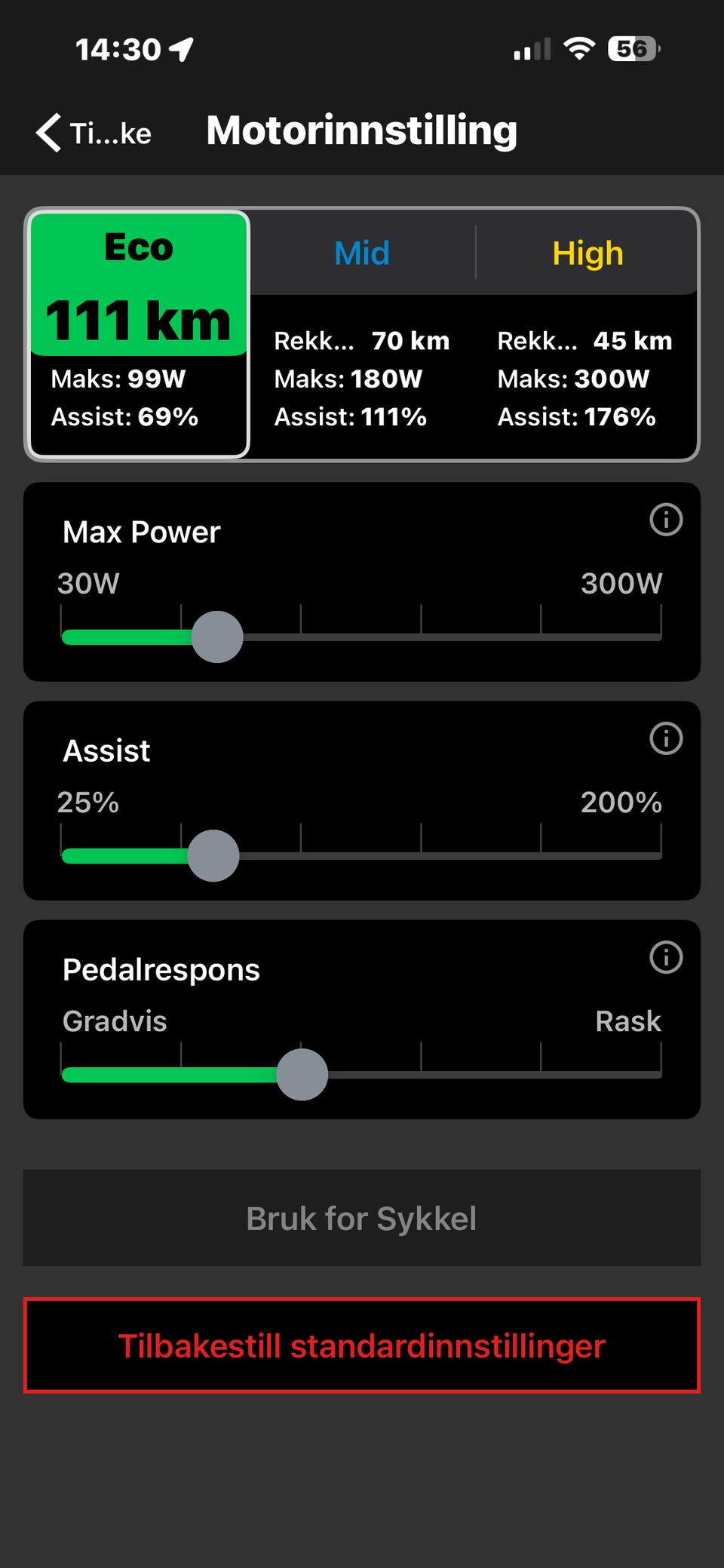Tap Mid mode stats showing 70 km
The height and width of the screenshot is (1568, 724).
point(362,379)
